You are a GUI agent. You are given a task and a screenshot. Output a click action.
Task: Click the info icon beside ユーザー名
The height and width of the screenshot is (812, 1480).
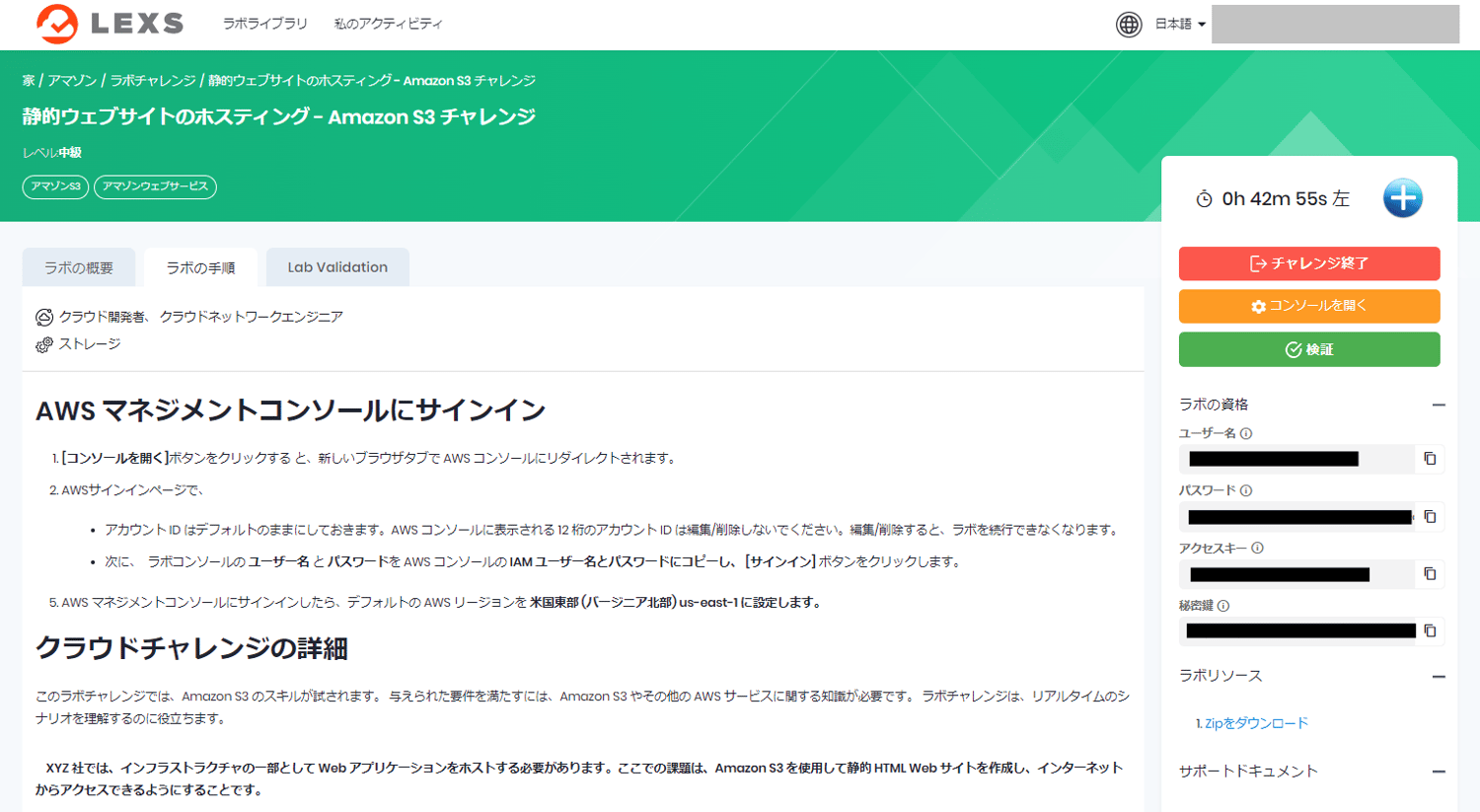(x=1246, y=433)
